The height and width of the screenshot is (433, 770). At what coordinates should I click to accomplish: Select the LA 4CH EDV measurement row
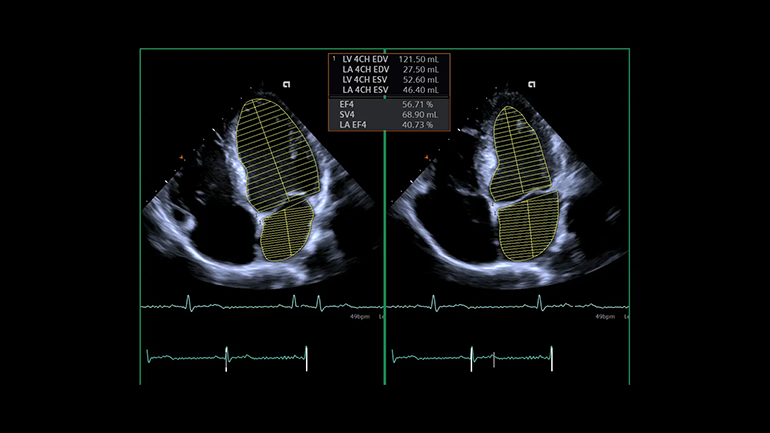tap(389, 70)
